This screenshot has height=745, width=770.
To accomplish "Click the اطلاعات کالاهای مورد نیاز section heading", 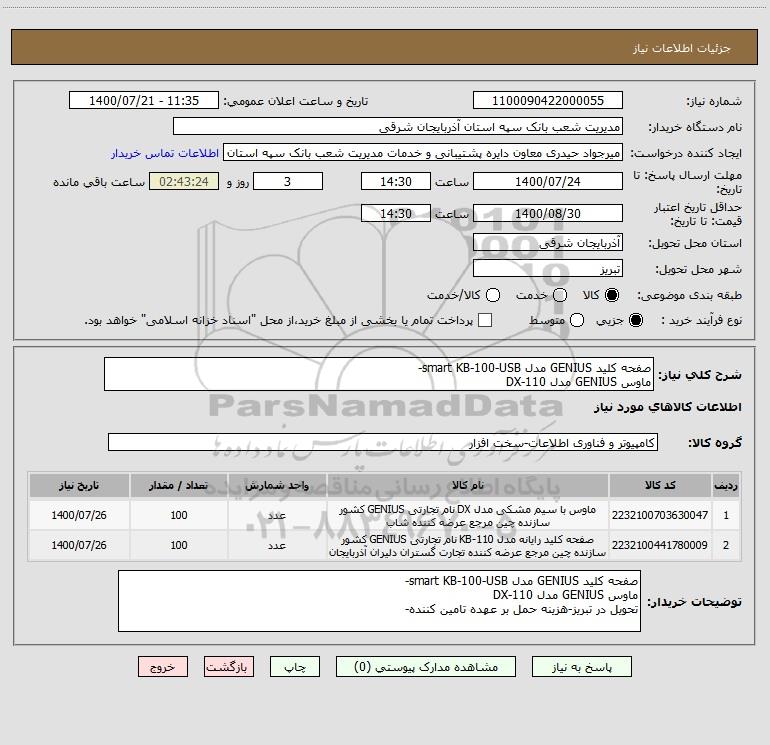I will (668, 407).
